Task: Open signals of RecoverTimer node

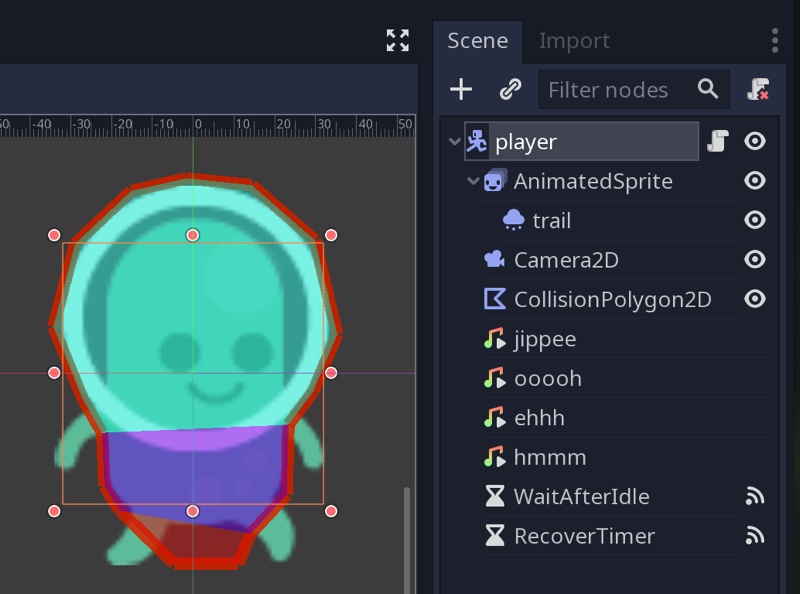Action: pyautogui.click(x=755, y=536)
